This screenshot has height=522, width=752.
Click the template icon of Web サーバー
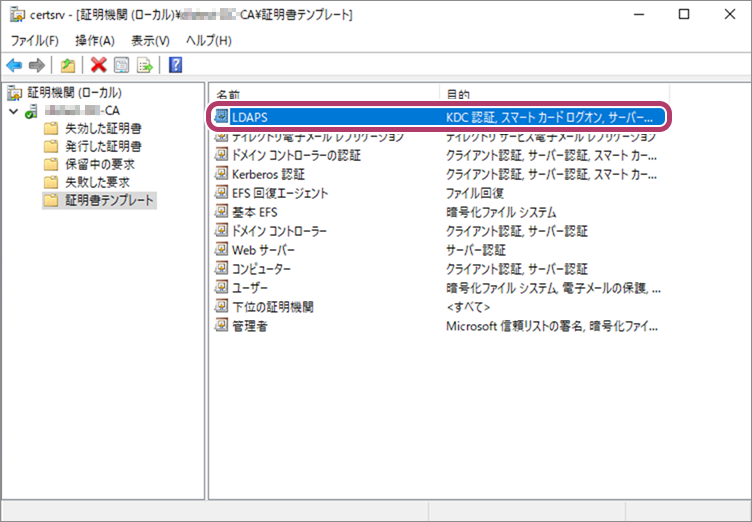click(221, 249)
